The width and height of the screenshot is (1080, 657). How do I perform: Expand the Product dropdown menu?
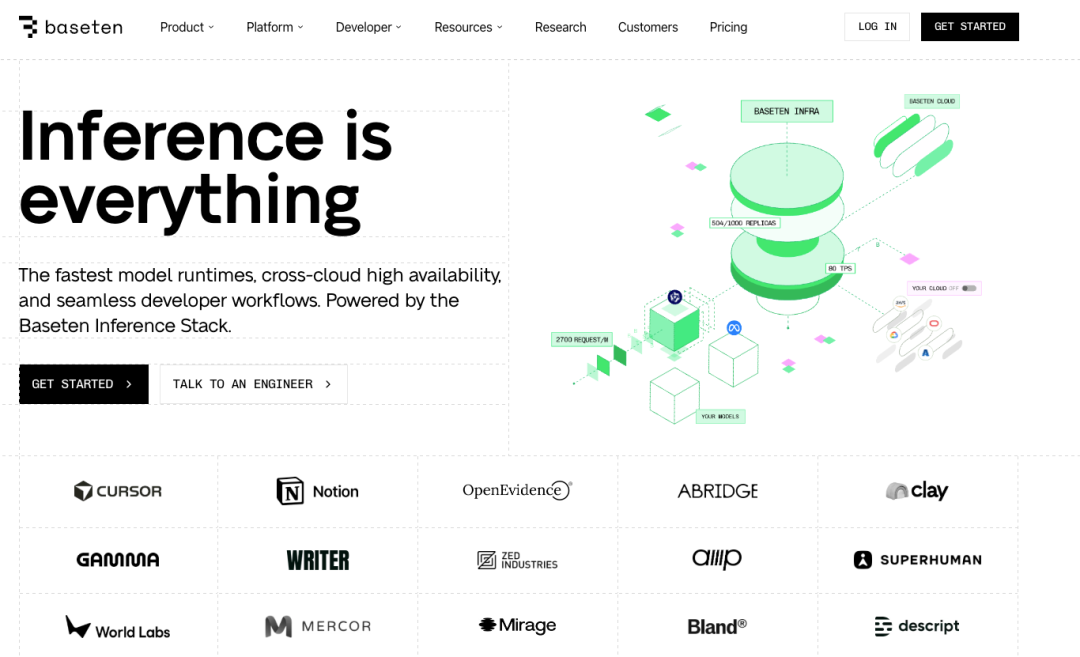(187, 27)
